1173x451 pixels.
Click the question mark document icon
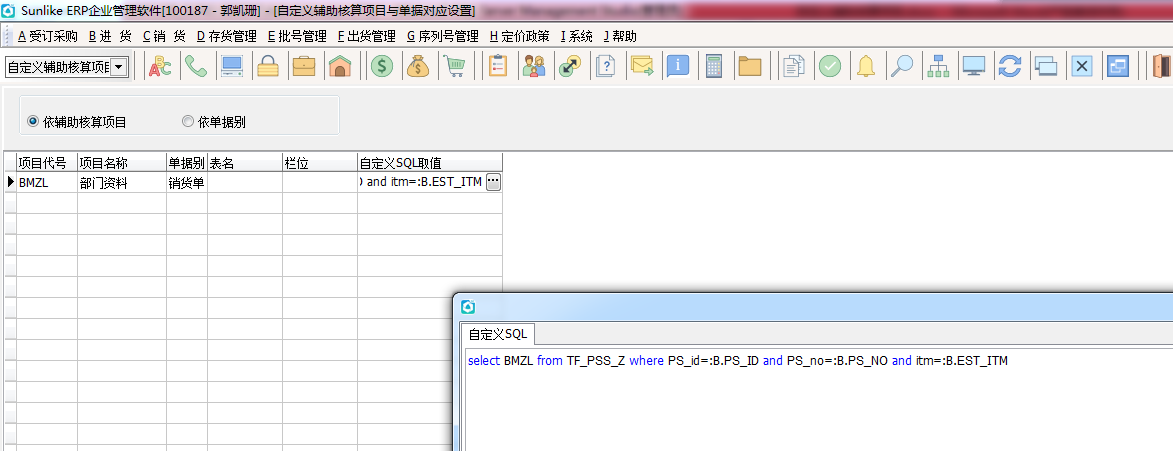tap(606, 67)
